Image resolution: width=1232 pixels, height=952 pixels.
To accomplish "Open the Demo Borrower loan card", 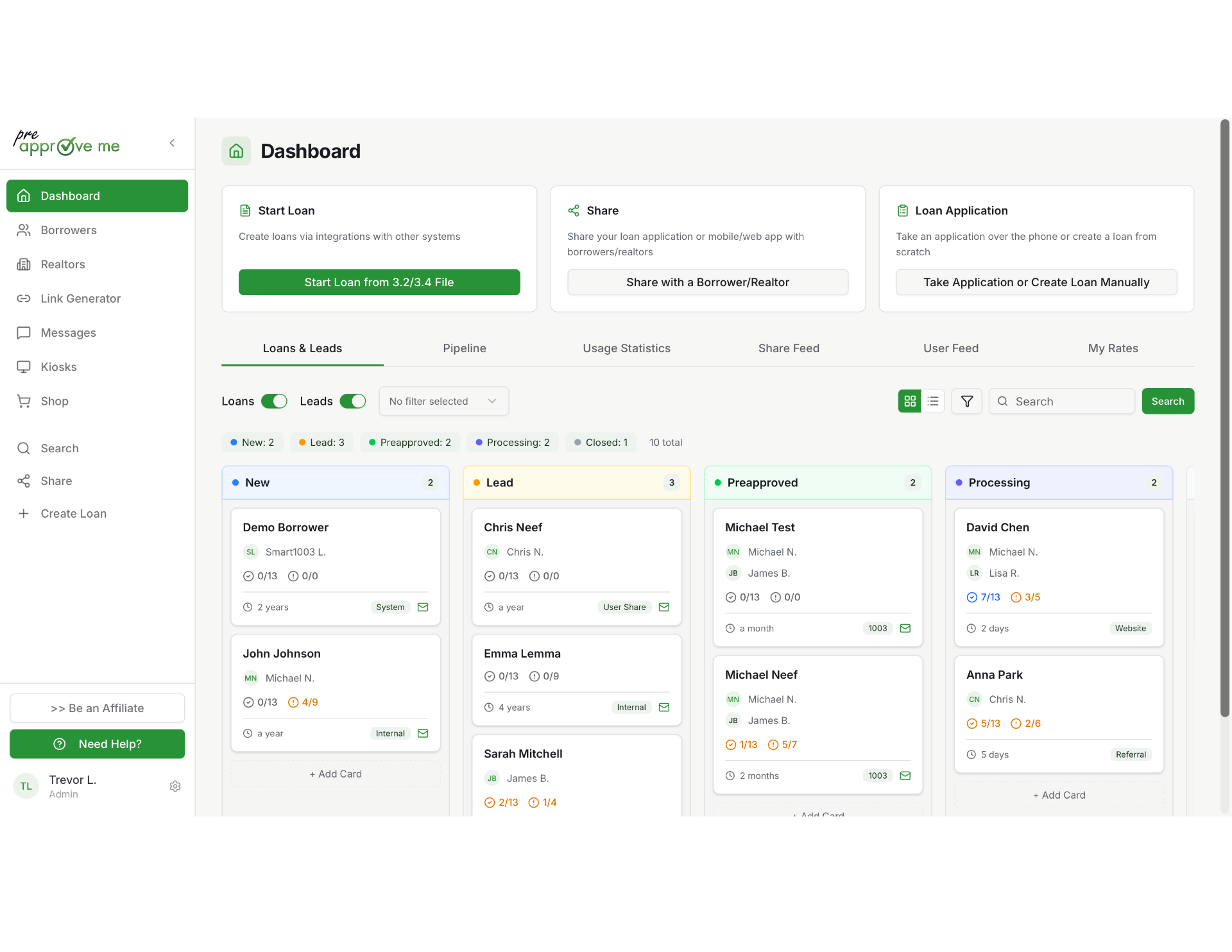I will (336, 567).
